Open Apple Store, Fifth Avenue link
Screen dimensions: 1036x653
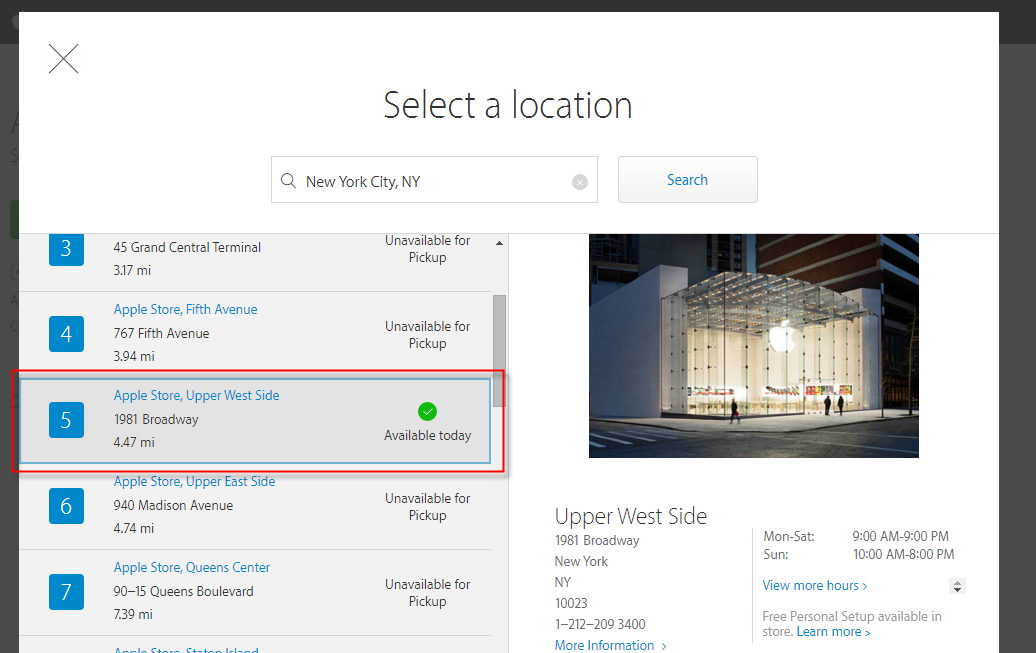[185, 309]
